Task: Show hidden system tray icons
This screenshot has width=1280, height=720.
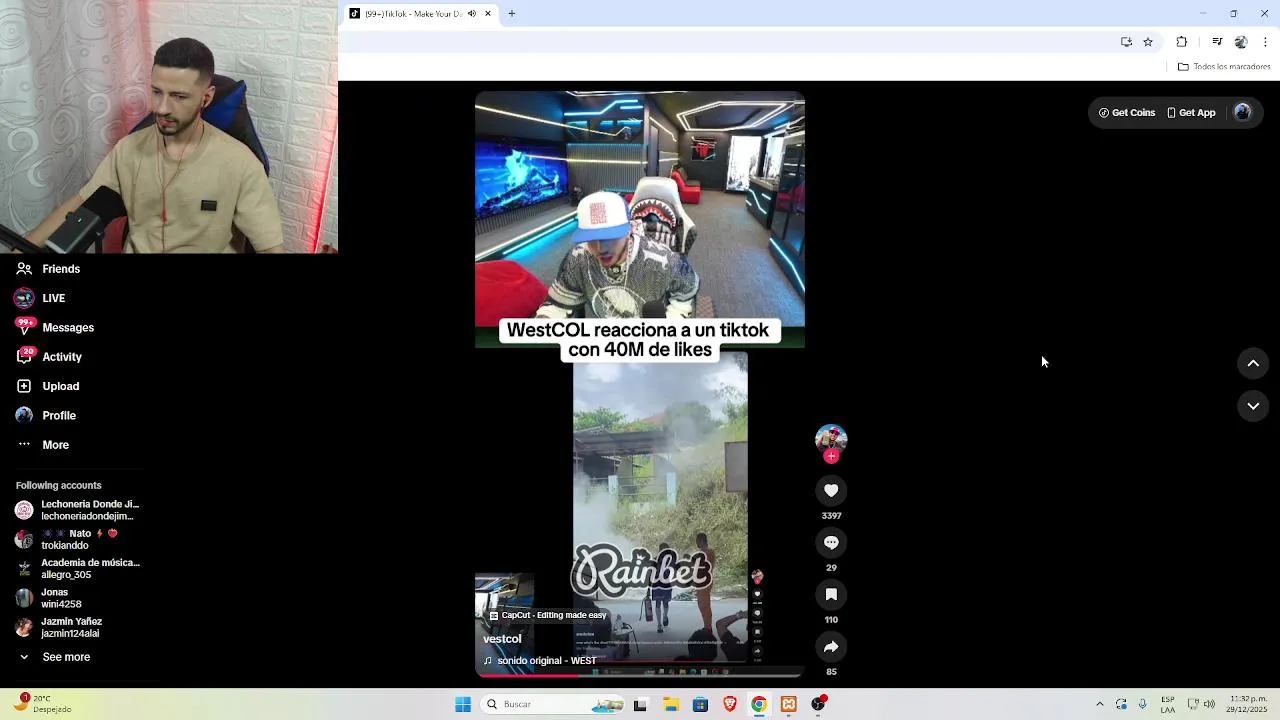Action: [x=1100, y=704]
